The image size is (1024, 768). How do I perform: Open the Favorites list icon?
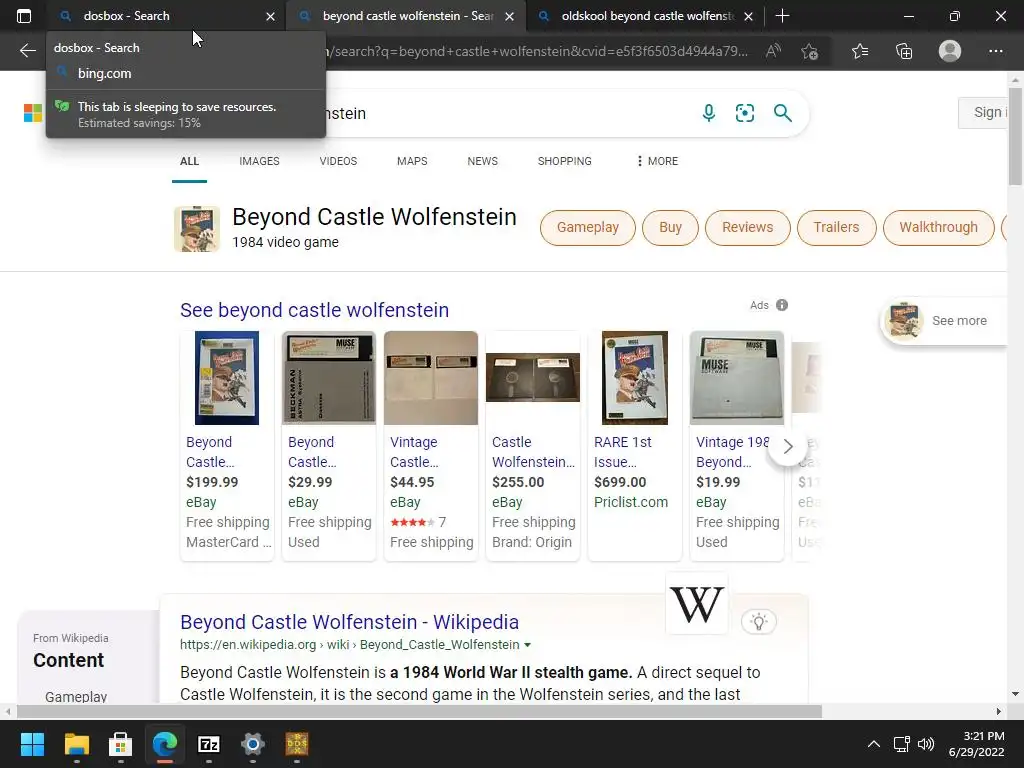(x=860, y=51)
